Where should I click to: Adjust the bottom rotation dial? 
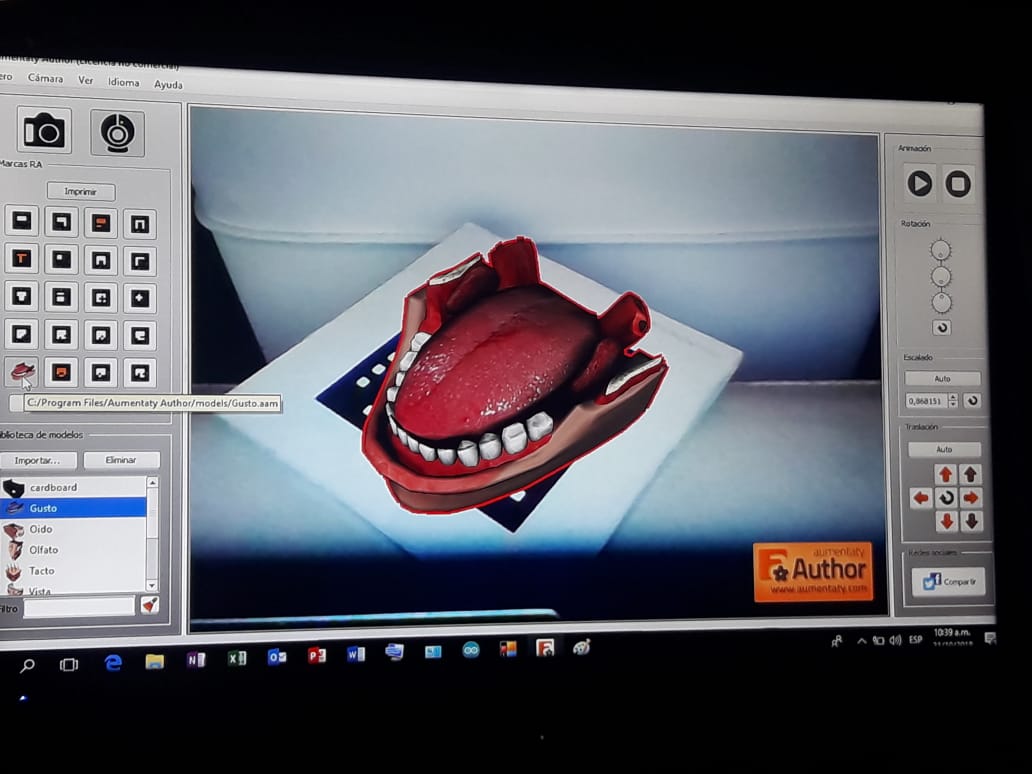941,303
